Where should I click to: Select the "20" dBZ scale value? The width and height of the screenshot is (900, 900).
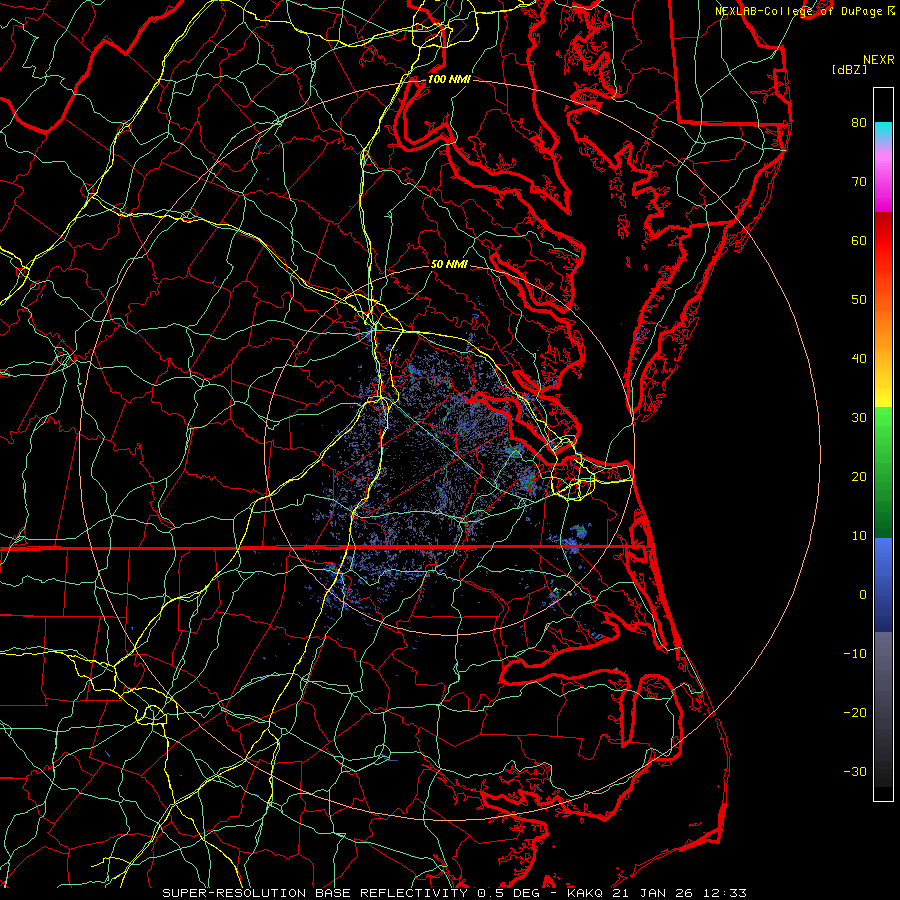[859, 476]
